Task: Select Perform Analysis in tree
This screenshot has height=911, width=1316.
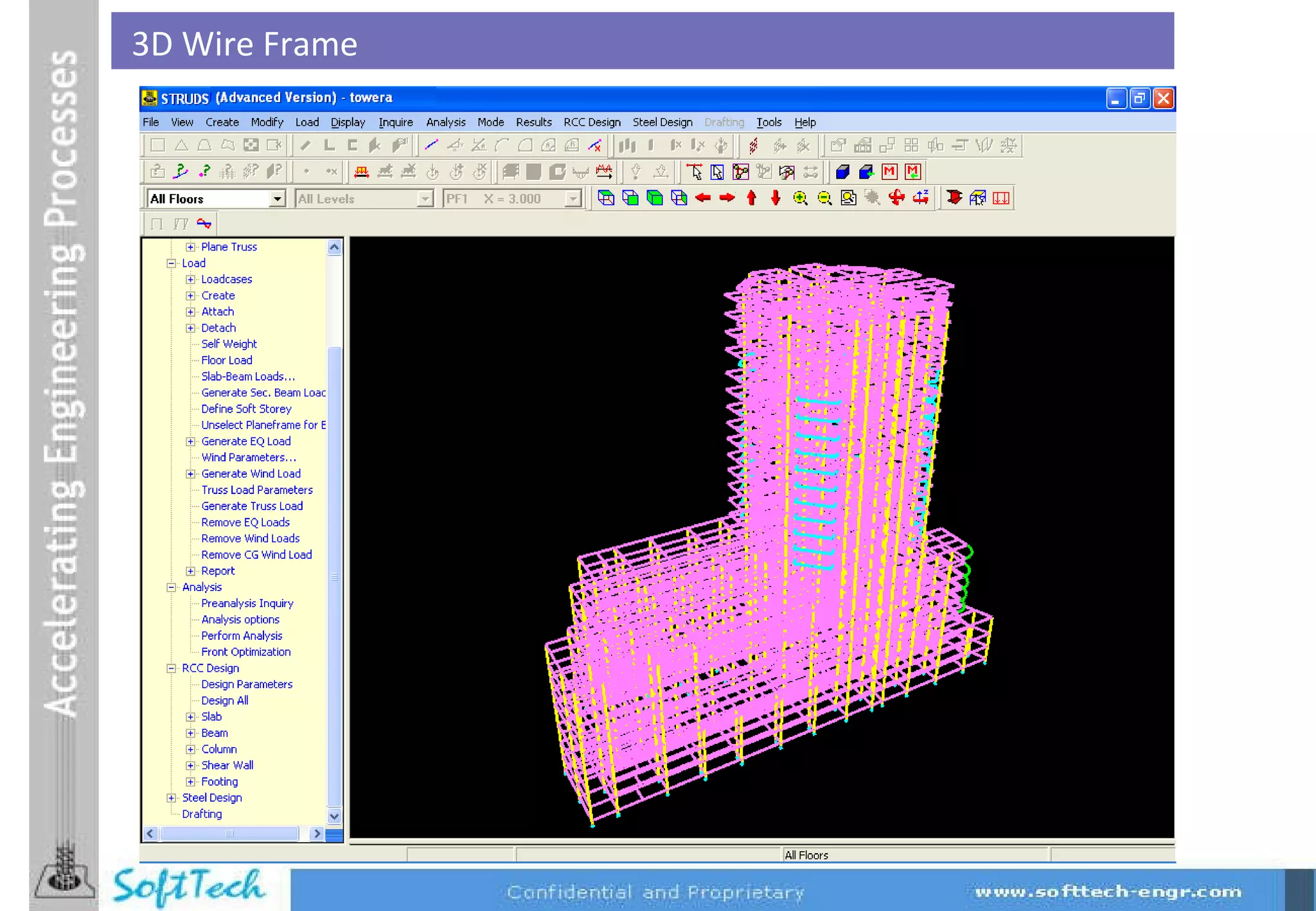Action: pos(242,635)
